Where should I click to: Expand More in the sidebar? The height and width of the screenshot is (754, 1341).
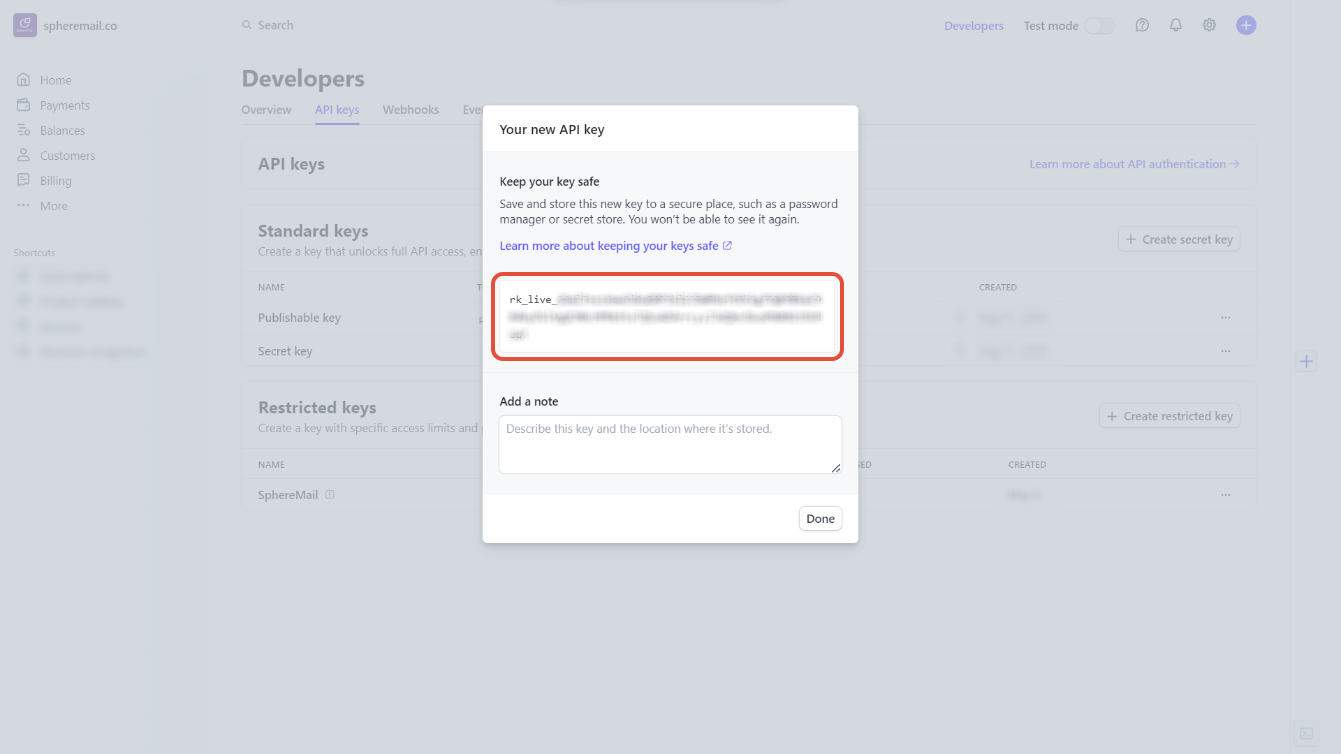pyautogui.click(x=54, y=206)
